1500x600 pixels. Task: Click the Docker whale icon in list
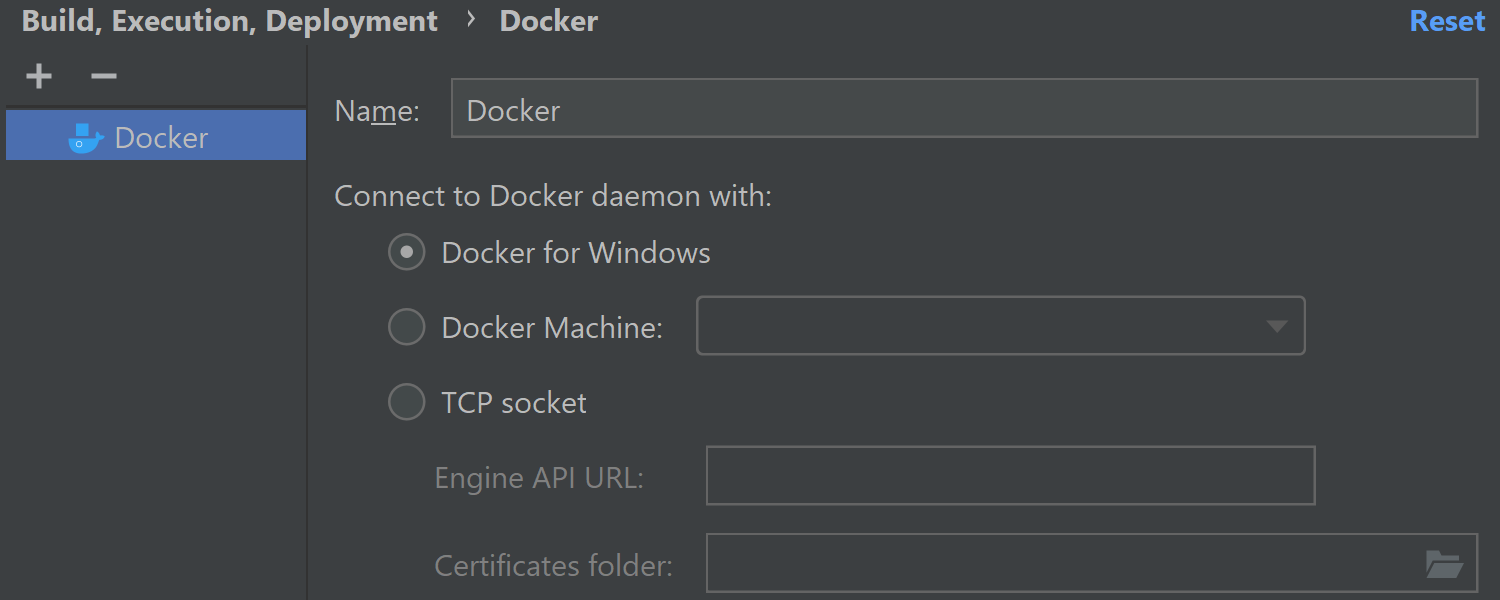pyautogui.click(x=85, y=138)
